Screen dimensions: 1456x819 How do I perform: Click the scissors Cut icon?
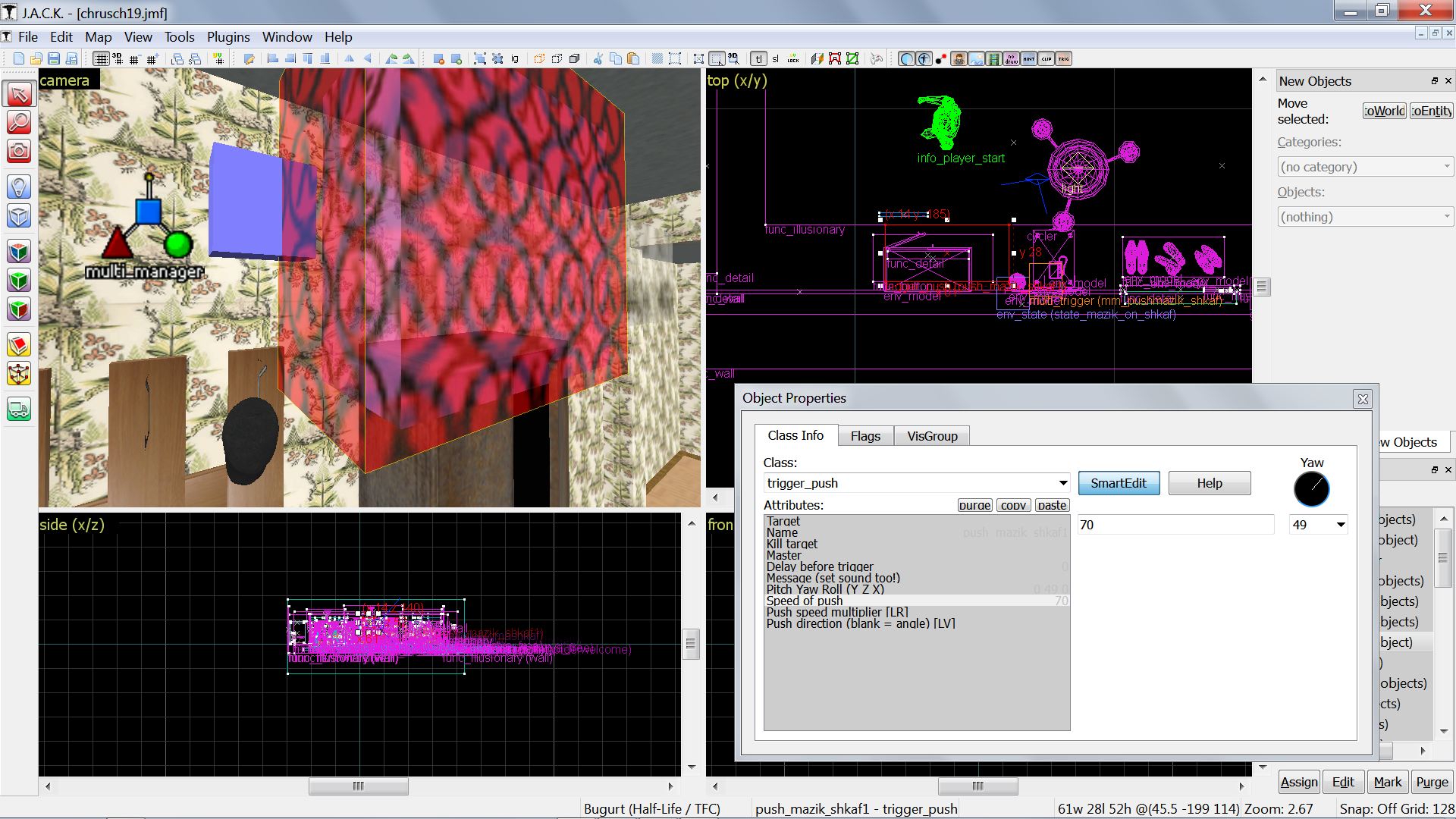[x=598, y=59]
